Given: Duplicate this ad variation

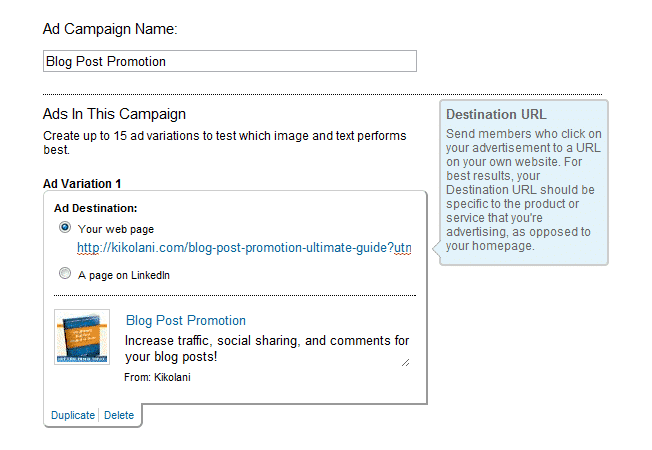Looking at the screenshot, I should click(72, 415).
